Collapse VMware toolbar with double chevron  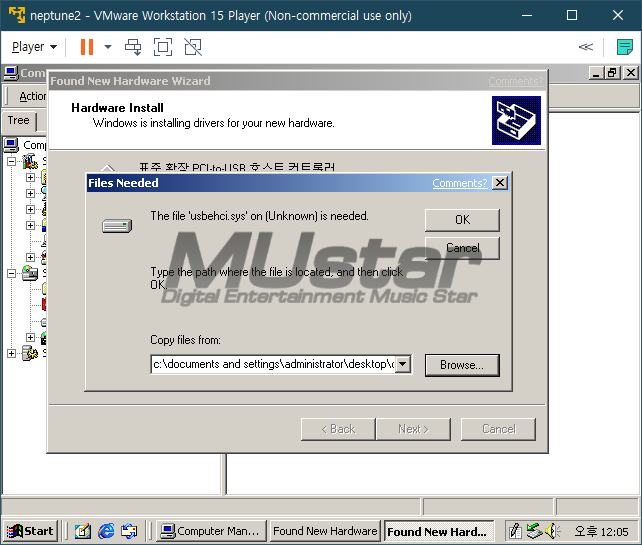click(x=585, y=47)
